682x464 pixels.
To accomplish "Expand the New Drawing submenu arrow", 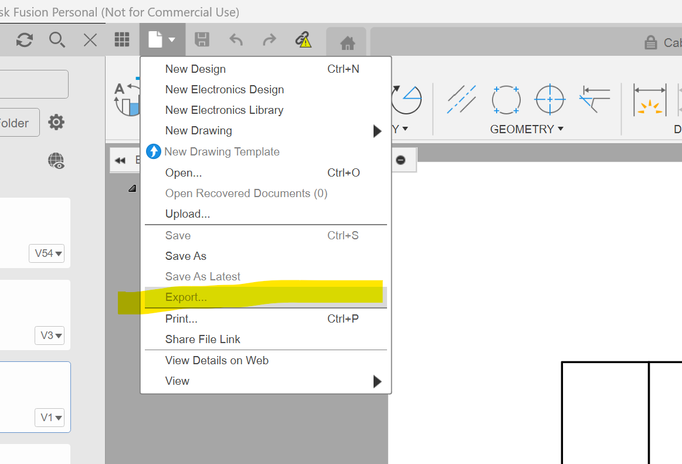I will 377,131.
